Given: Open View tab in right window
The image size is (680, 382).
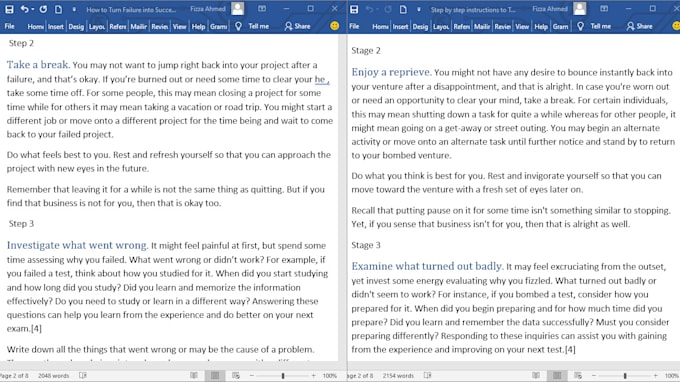Looking at the screenshot, I should pyautogui.click(x=522, y=26).
